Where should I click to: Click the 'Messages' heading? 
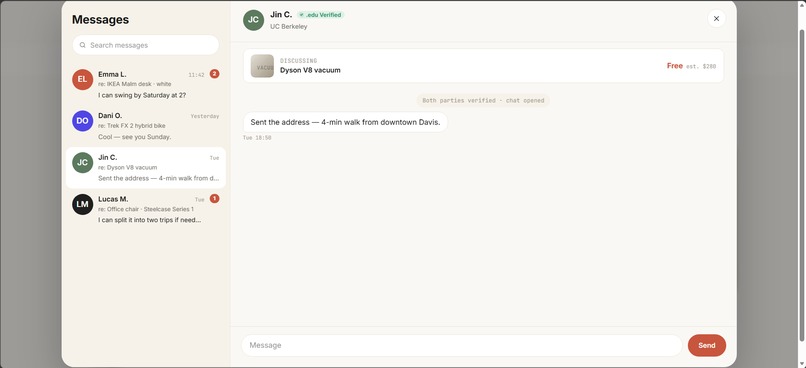[100, 20]
